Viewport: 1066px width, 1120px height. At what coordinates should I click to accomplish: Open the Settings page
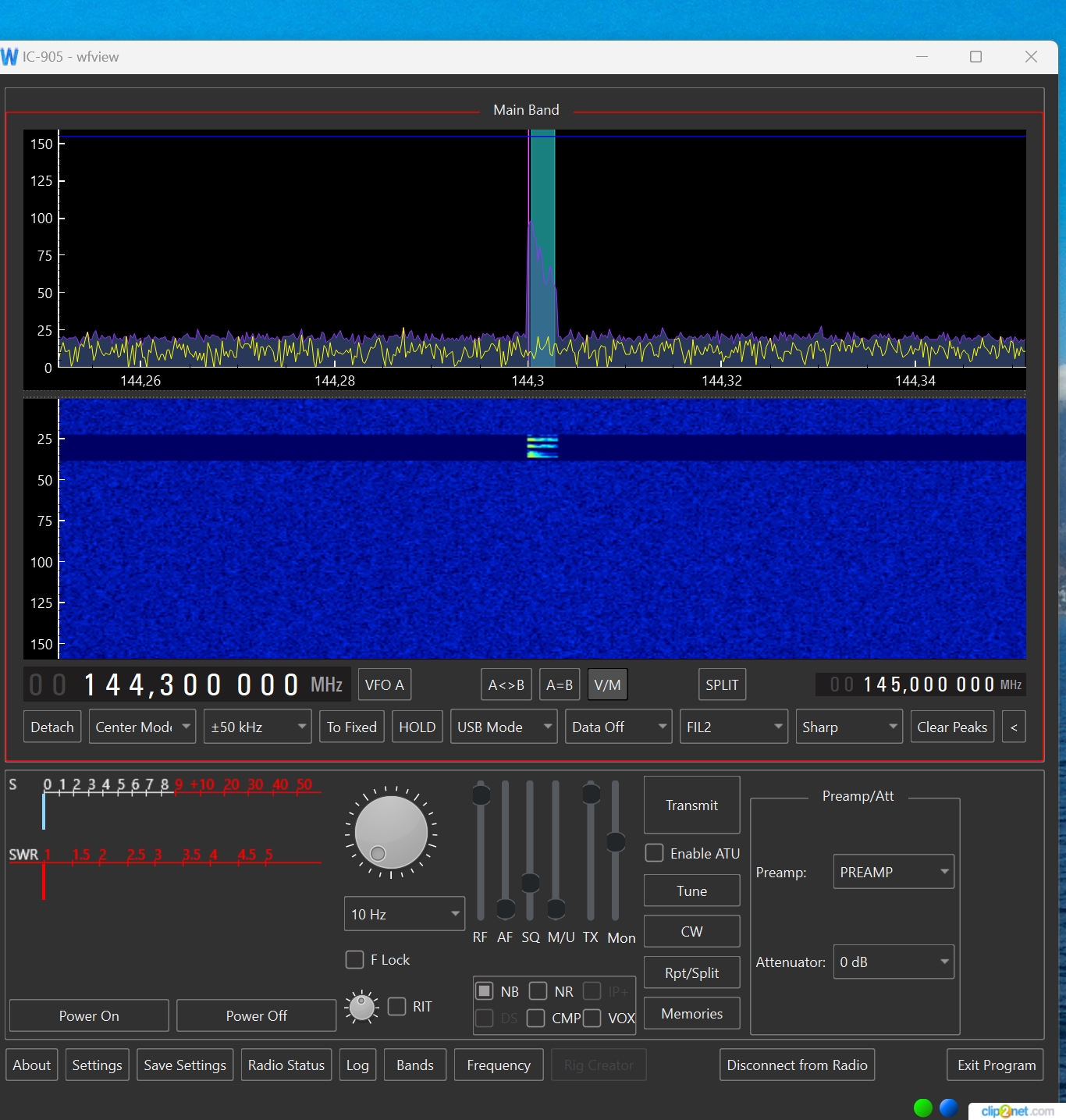pyautogui.click(x=97, y=1065)
